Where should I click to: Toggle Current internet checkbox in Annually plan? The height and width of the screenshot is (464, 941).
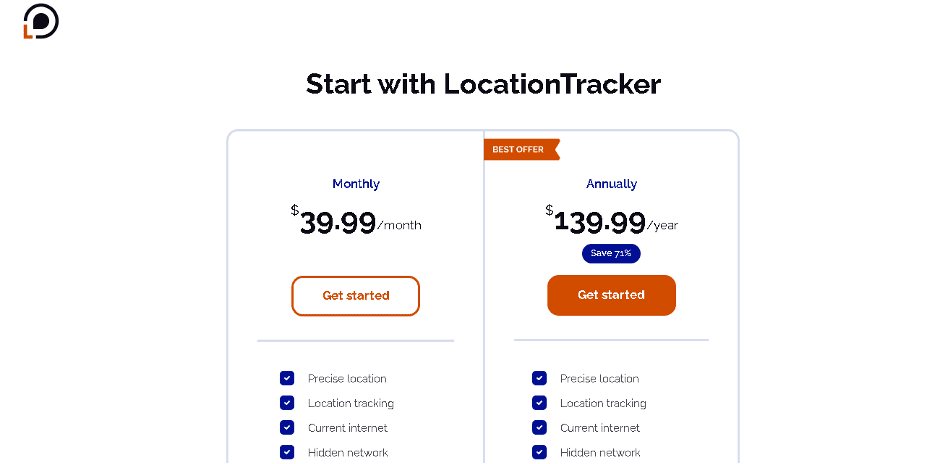(x=539, y=427)
